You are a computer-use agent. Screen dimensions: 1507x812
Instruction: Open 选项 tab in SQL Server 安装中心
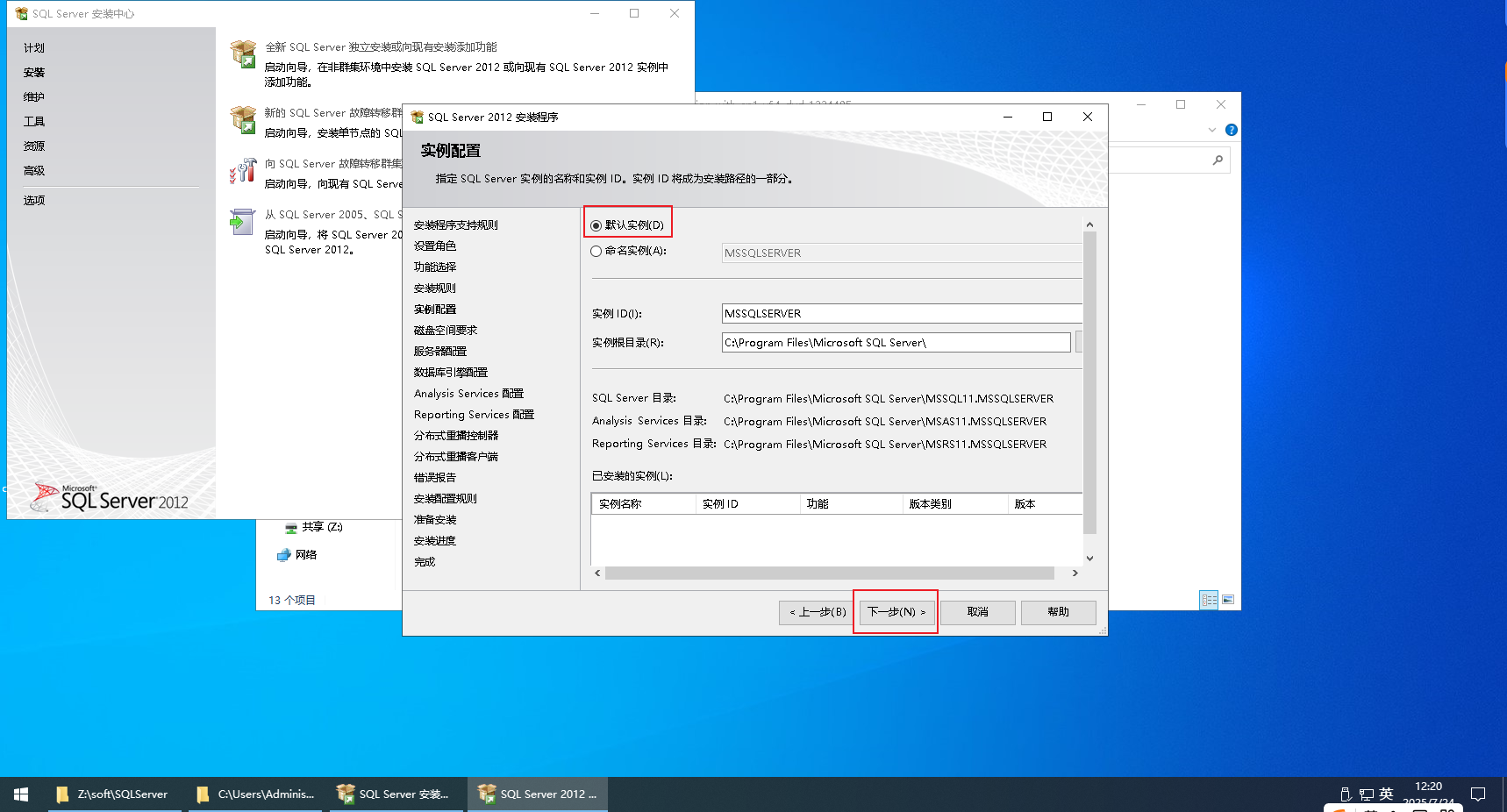point(34,201)
